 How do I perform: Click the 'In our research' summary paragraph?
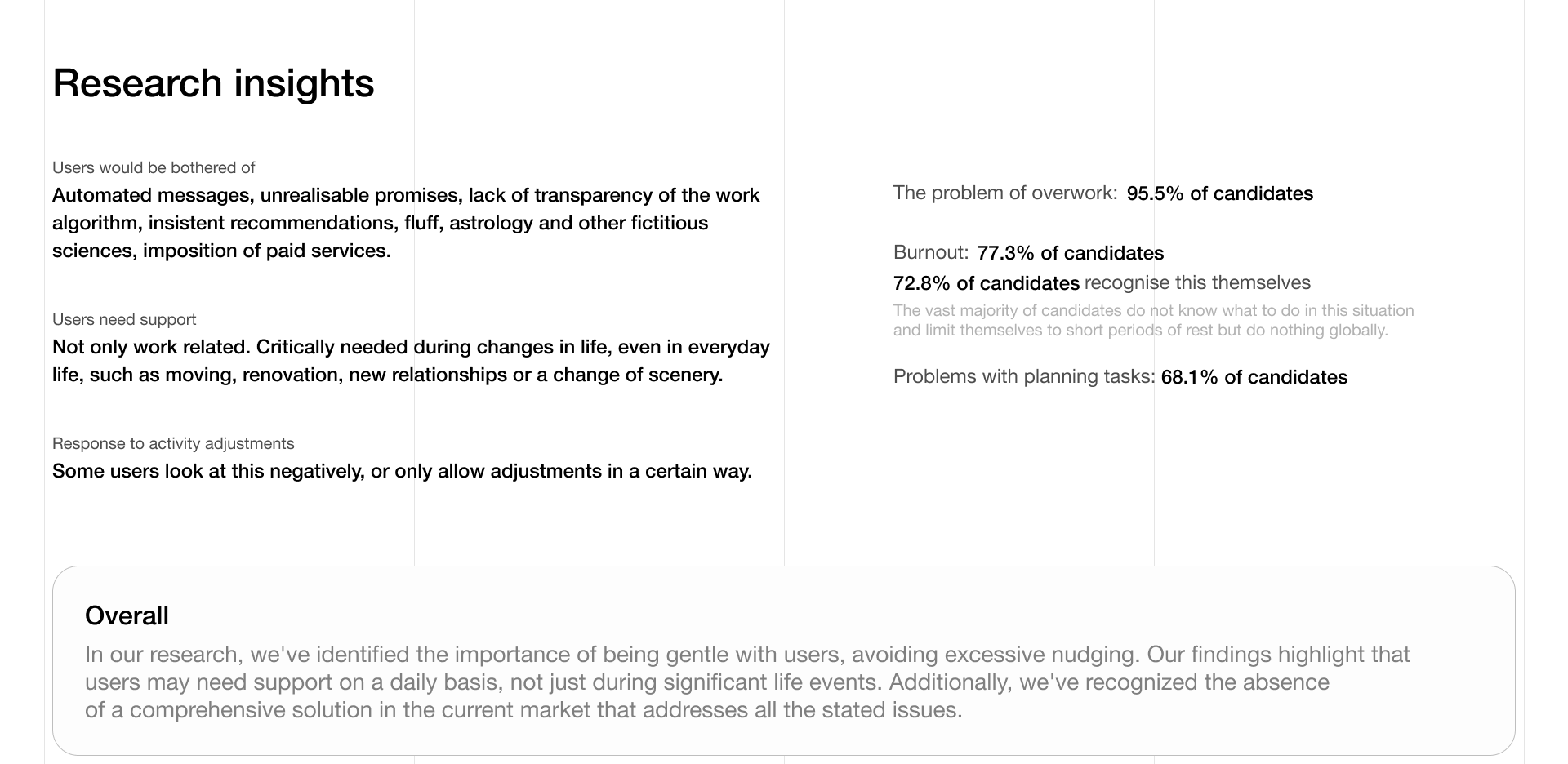point(707,682)
